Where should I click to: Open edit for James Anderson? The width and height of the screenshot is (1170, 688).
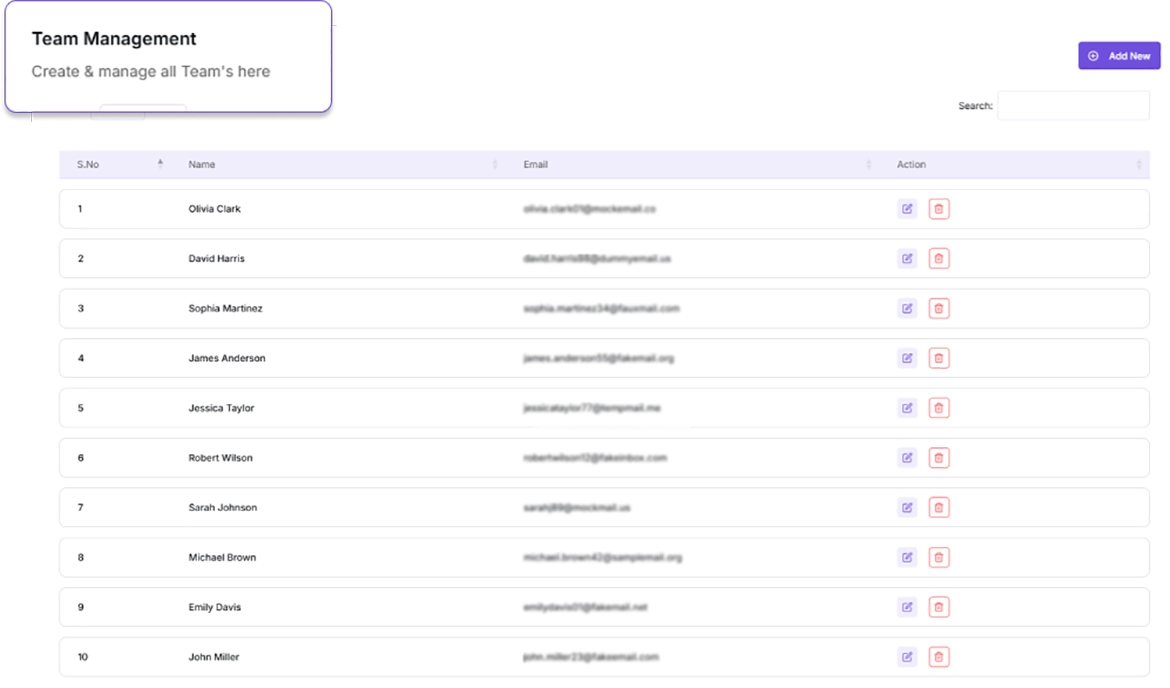point(907,358)
